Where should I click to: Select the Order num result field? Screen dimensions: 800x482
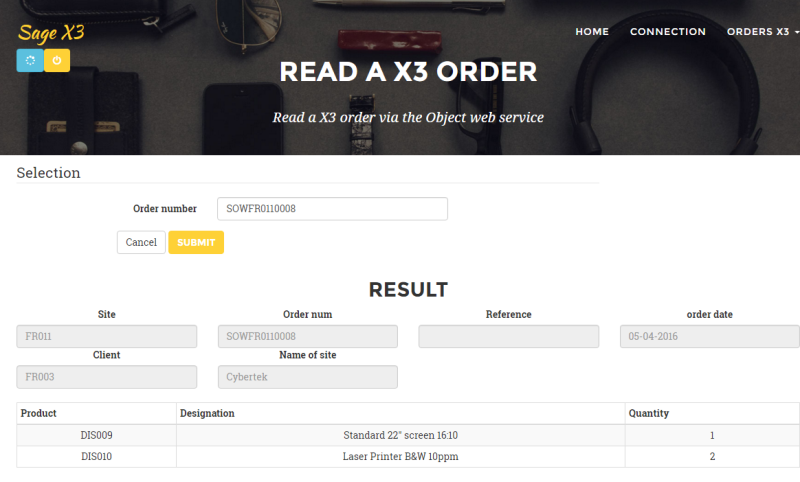308,337
